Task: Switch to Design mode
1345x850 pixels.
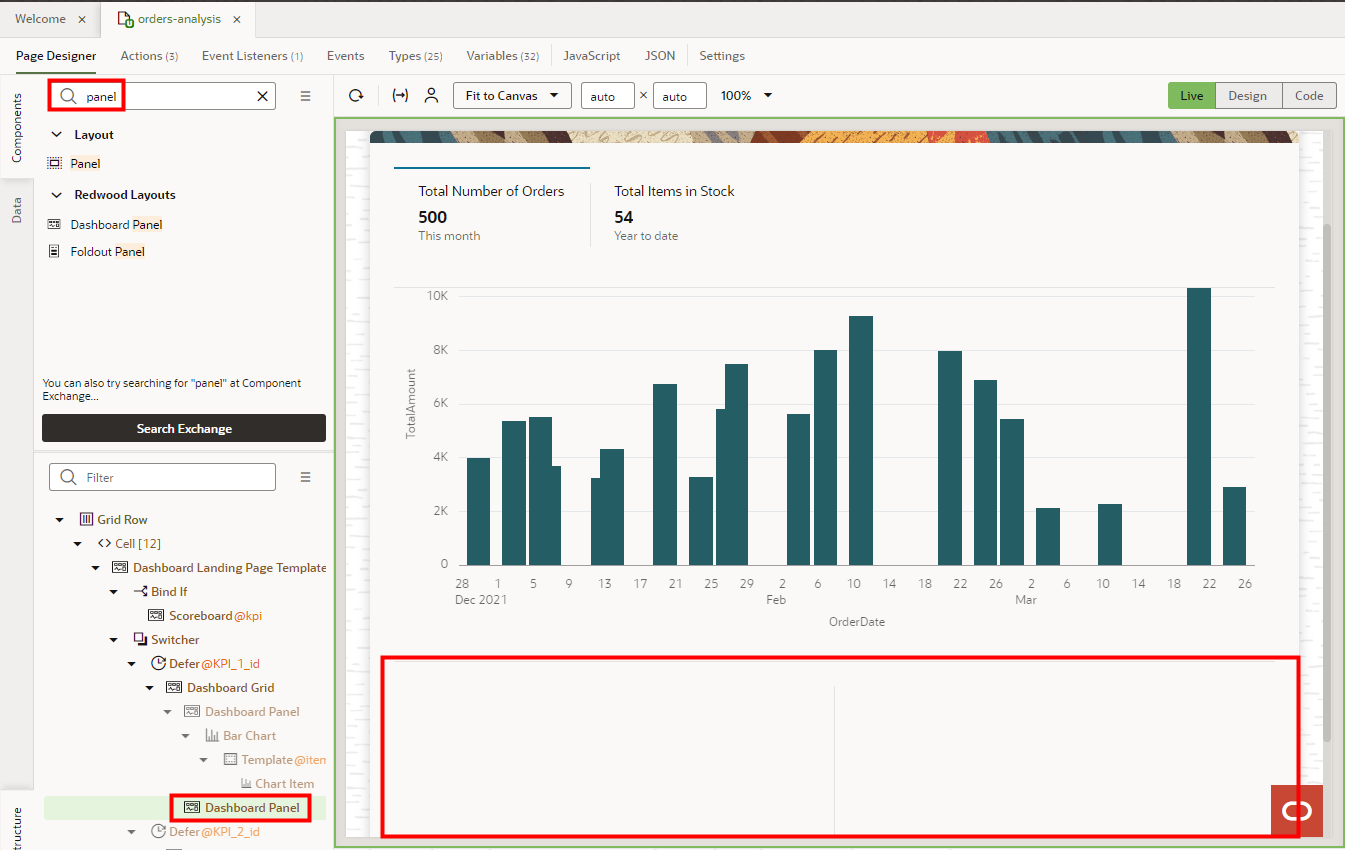Action: pos(1247,95)
